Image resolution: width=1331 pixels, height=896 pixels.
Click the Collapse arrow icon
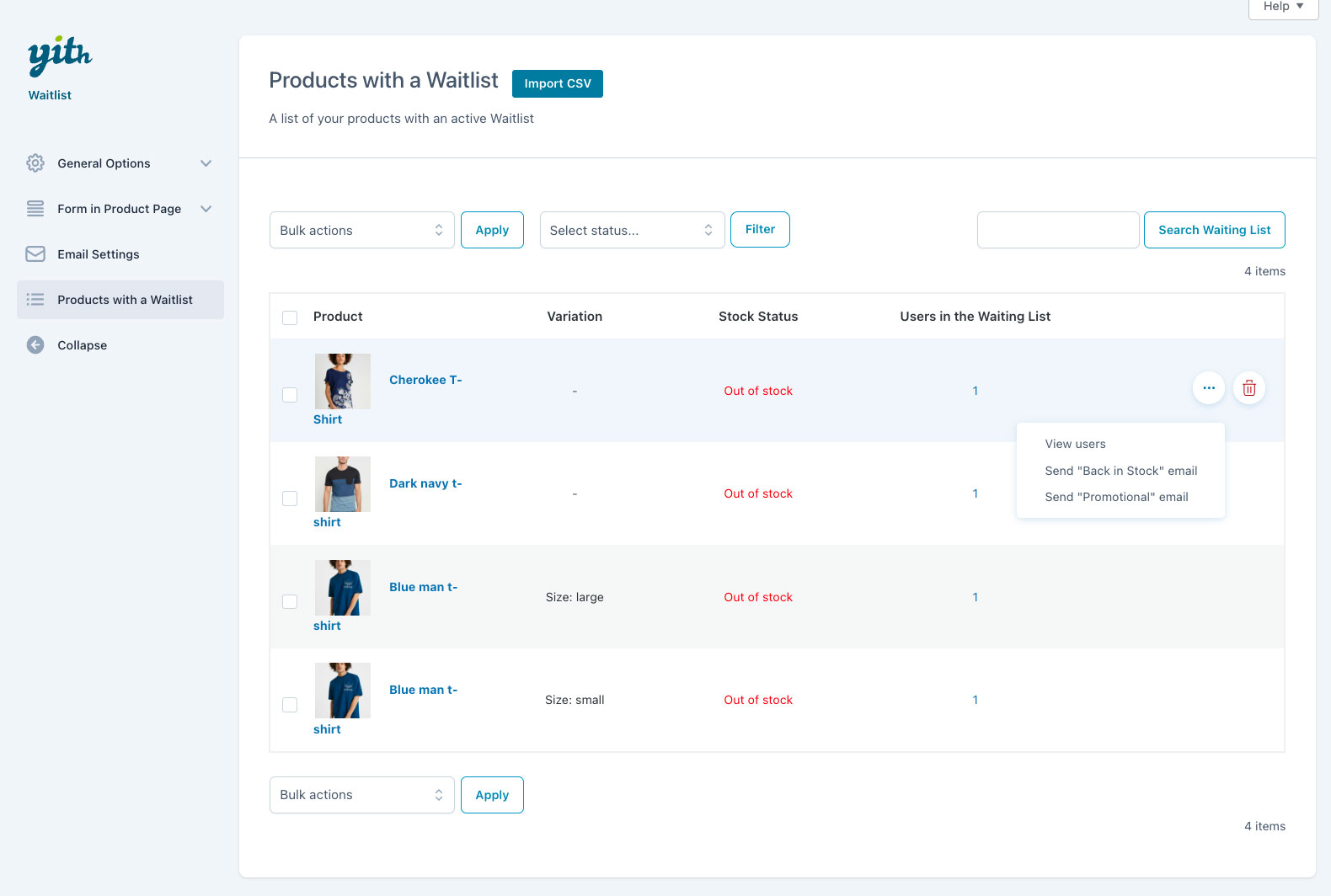pyautogui.click(x=35, y=345)
